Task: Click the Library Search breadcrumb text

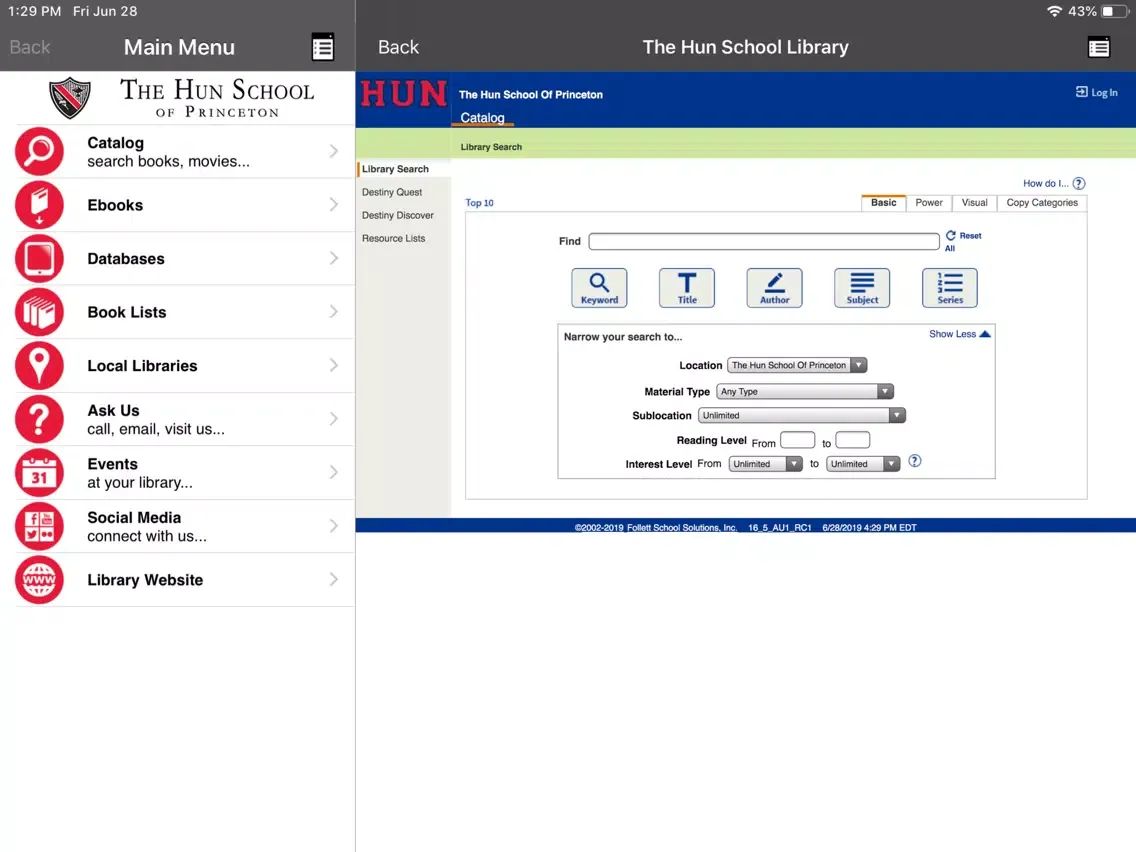Action: [x=491, y=147]
